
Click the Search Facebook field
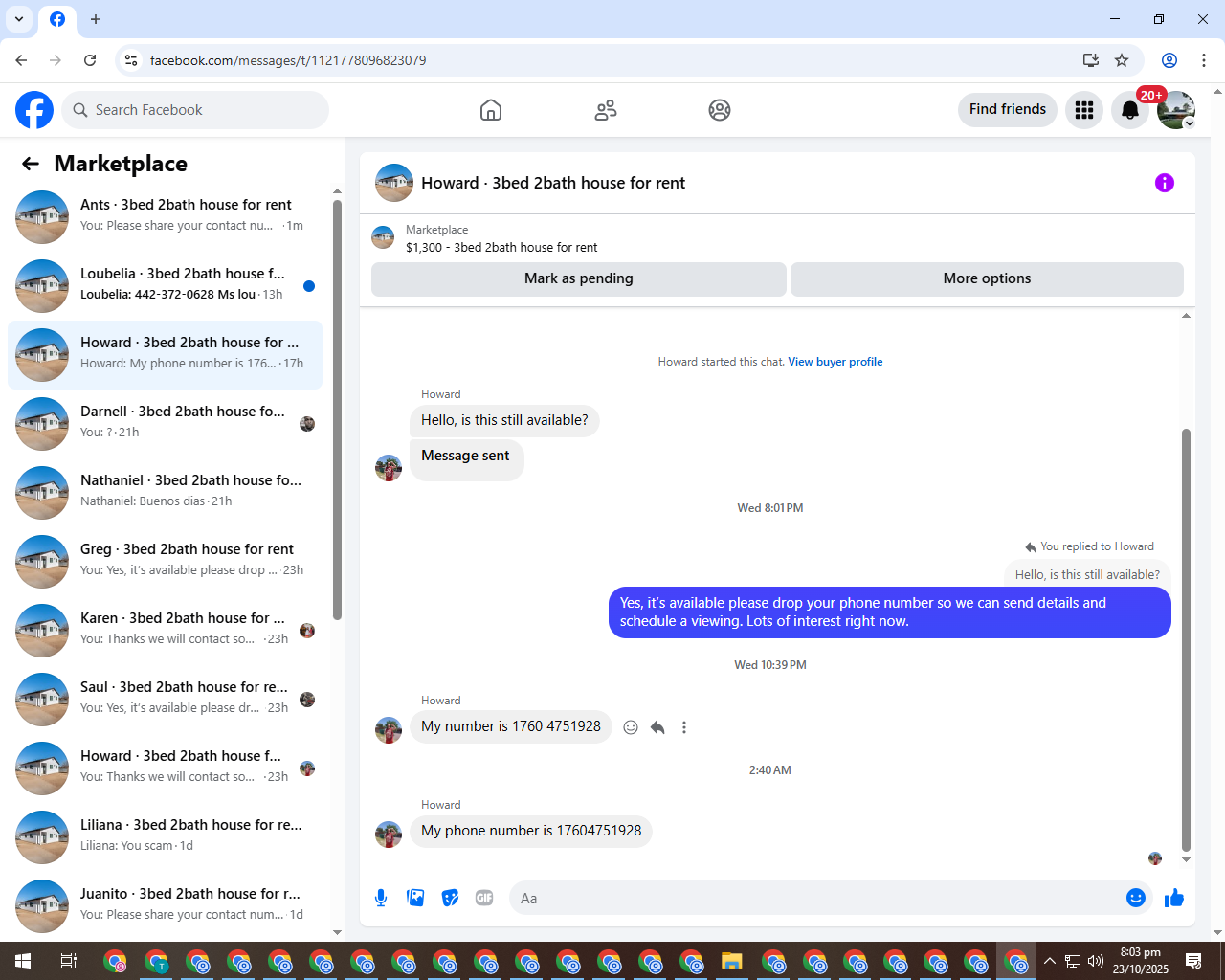point(195,110)
